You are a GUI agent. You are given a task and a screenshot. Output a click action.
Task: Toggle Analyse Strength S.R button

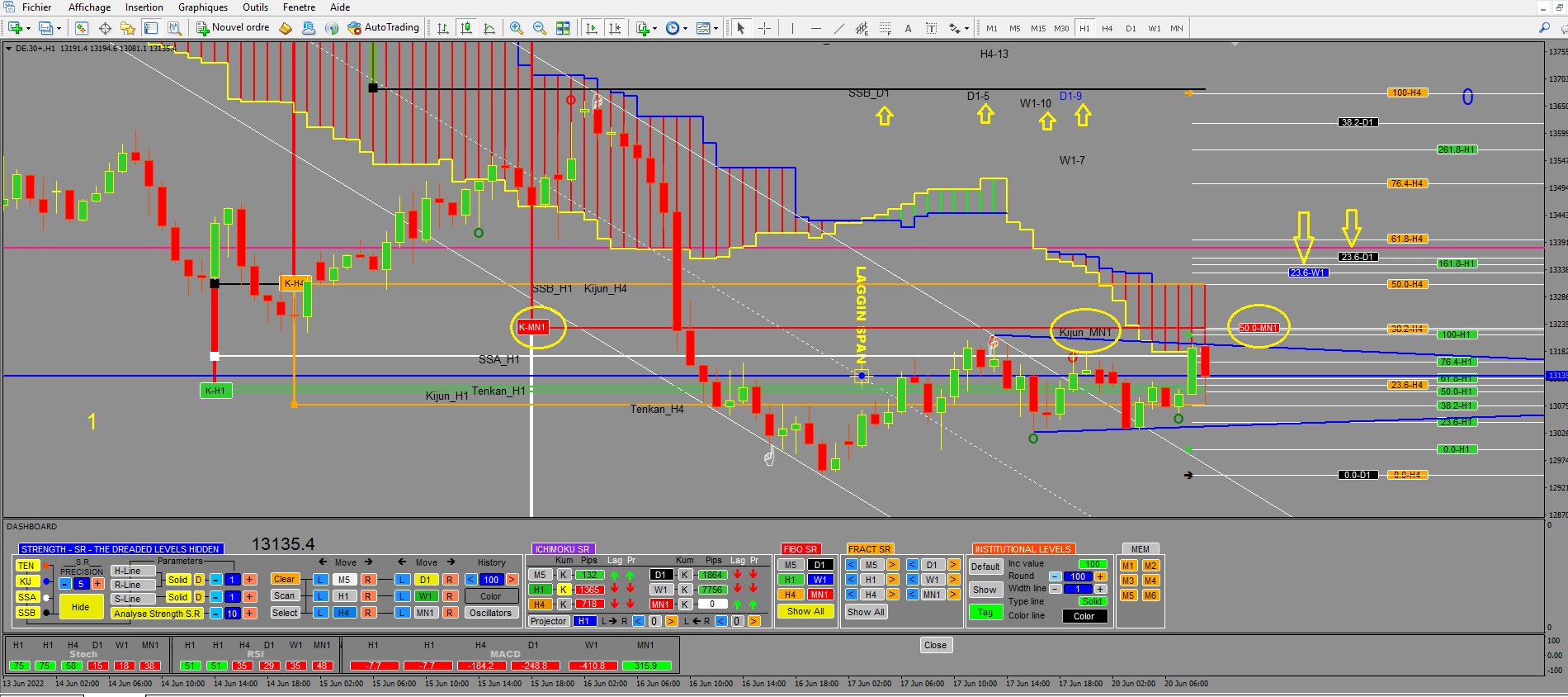tap(157, 614)
